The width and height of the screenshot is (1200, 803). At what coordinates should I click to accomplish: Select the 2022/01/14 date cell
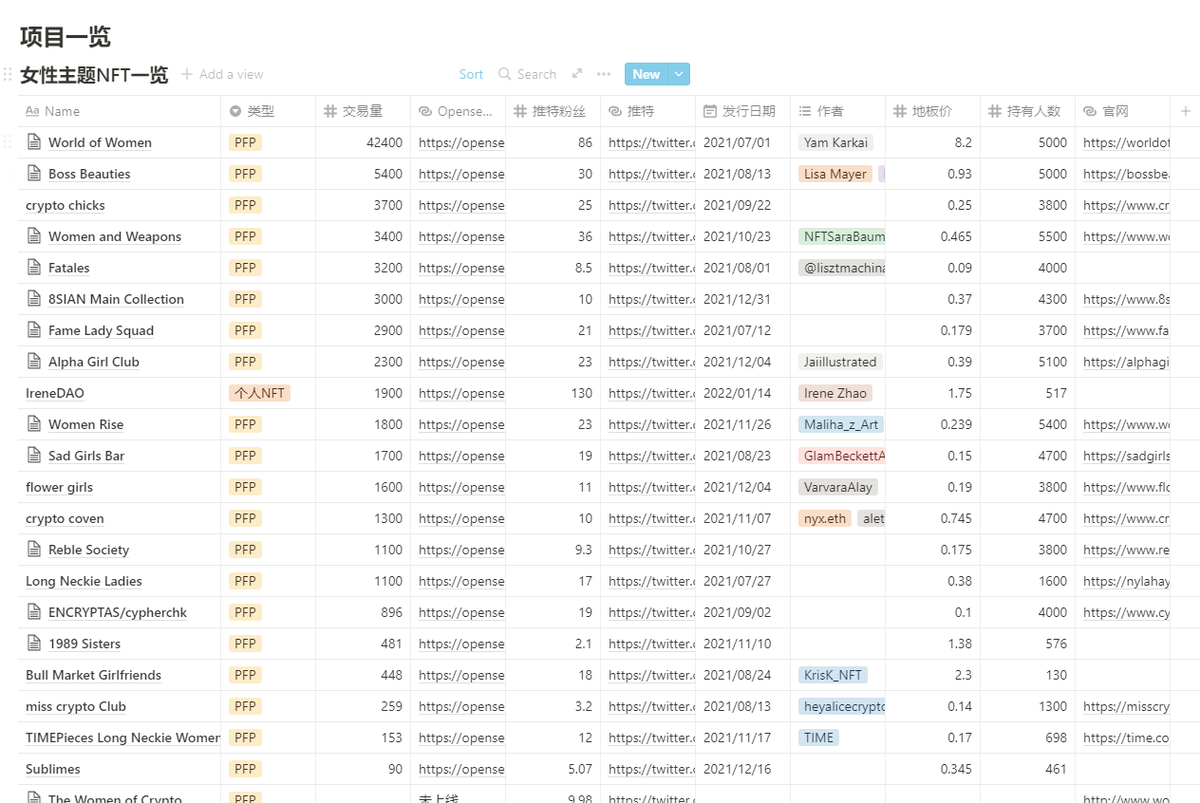(x=743, y=393)
